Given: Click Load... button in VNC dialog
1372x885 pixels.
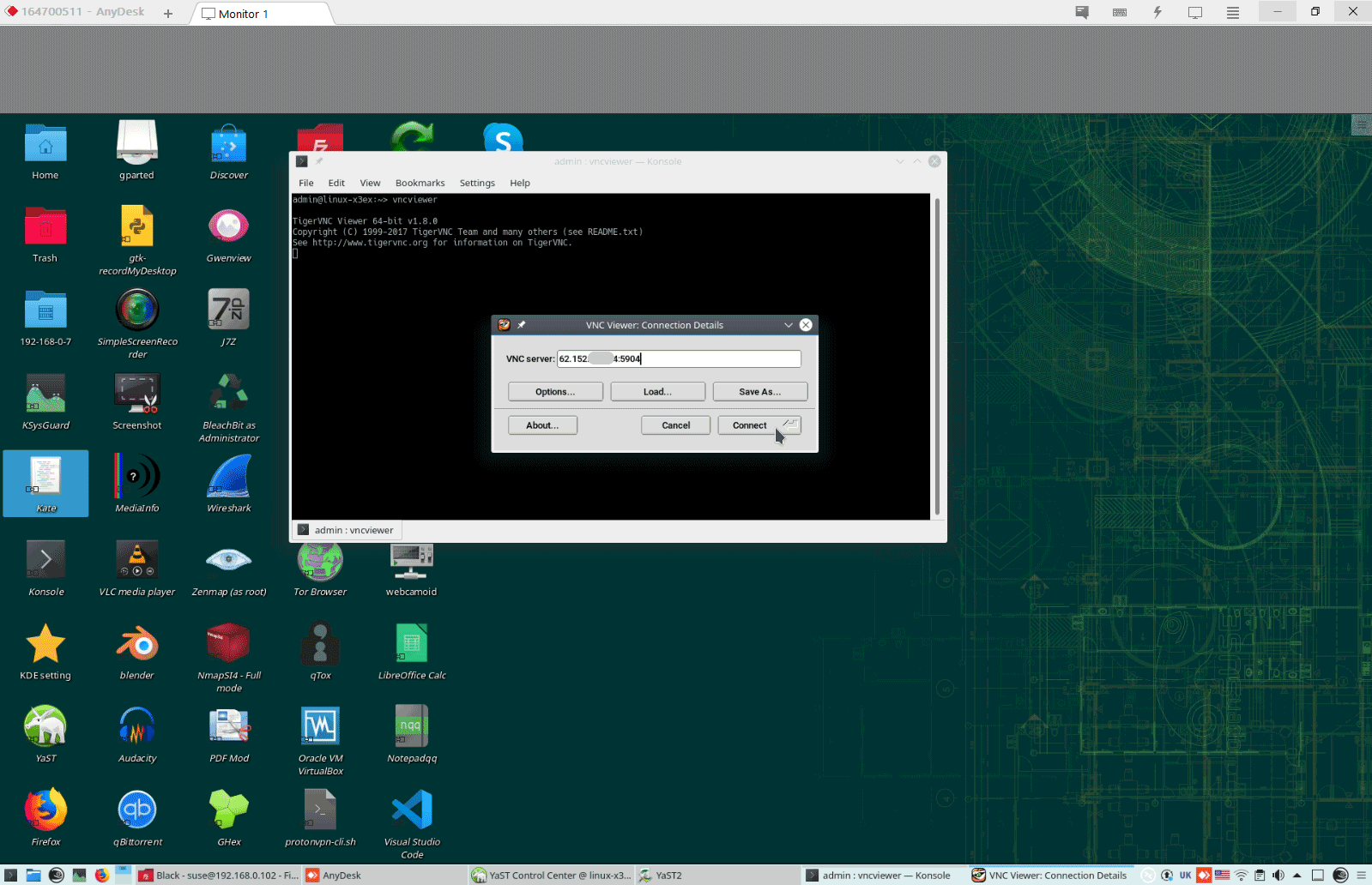Looking at the screenshot, I should click(x=657, y=392).
